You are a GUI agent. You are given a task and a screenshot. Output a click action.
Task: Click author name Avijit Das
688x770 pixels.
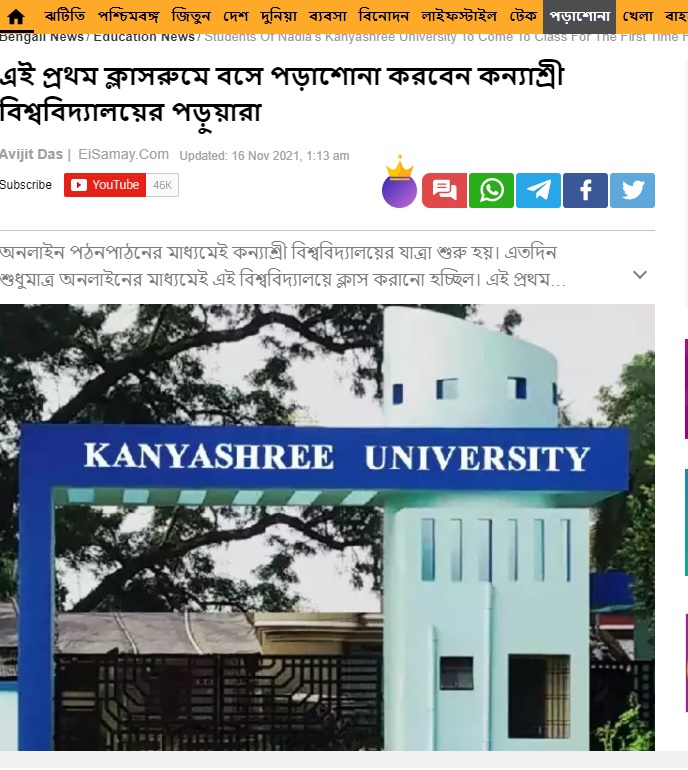click(31, 155)
